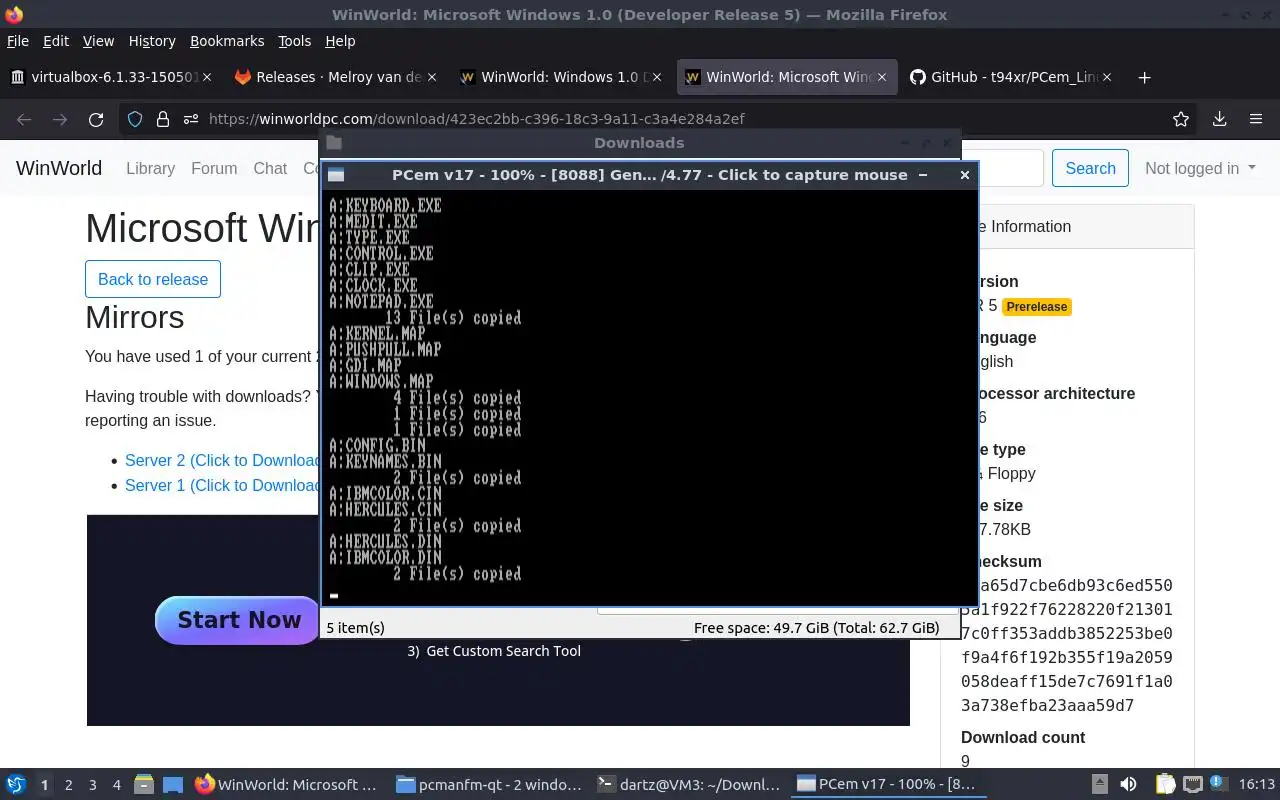This screenshot has height=800, width=1280.
Task: Activate the PCem v17 taskbar entry
Action: 891,785
